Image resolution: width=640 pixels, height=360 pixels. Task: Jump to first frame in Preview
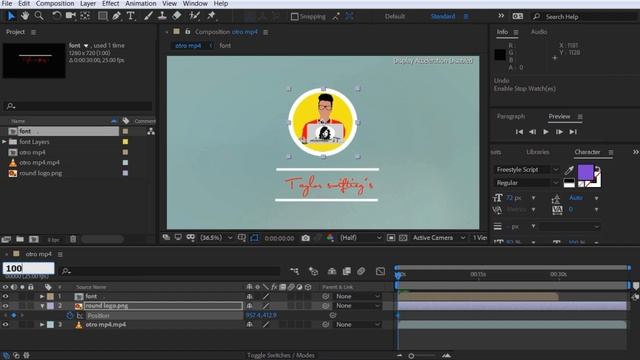(x=519, y=132)
